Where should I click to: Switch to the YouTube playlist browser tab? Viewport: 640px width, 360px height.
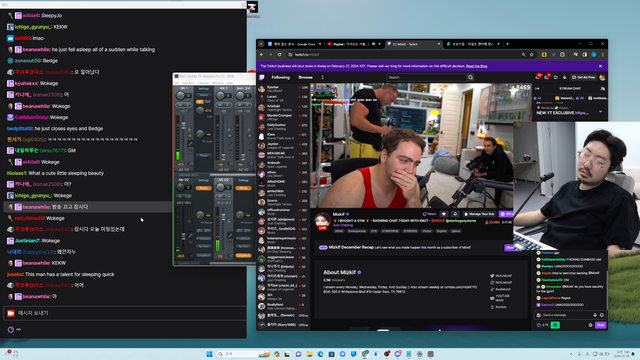(353, 44)
